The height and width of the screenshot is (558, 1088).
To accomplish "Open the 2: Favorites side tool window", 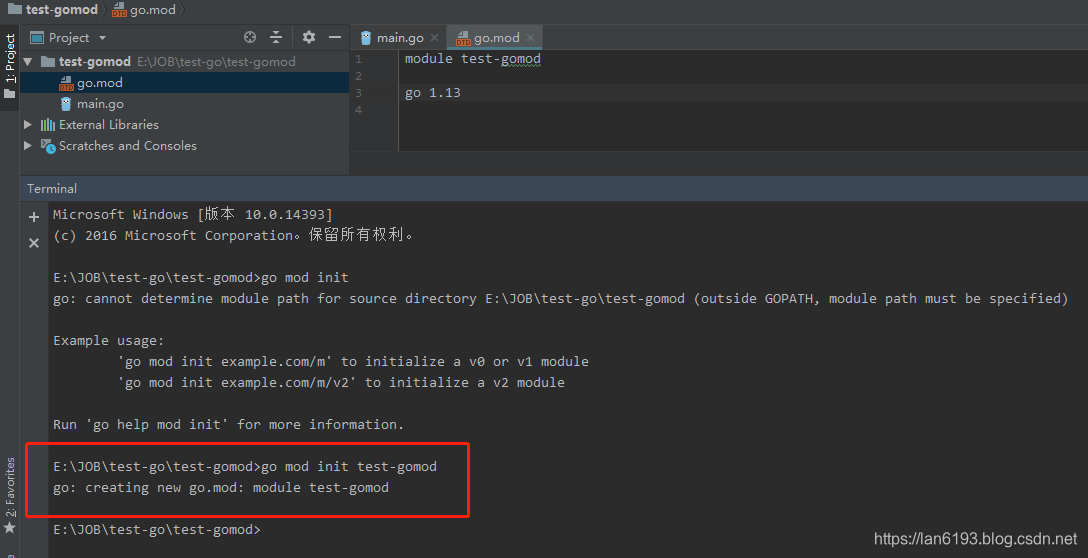I will 10,487.
